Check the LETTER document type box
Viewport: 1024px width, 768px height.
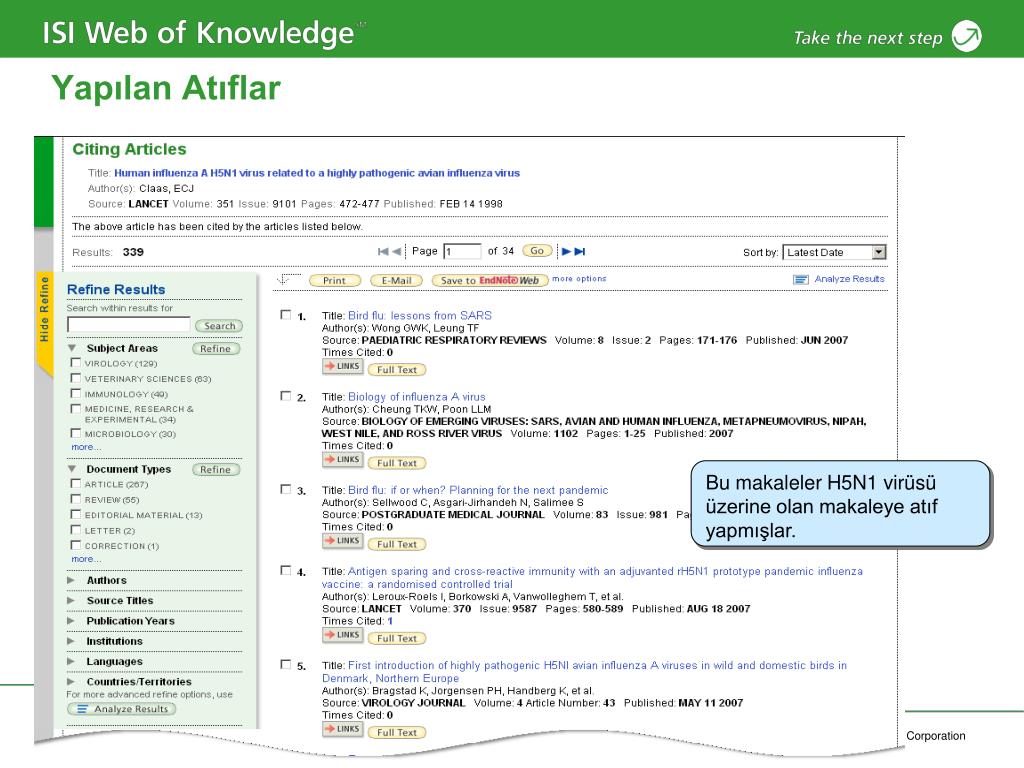tap(76, 530)
